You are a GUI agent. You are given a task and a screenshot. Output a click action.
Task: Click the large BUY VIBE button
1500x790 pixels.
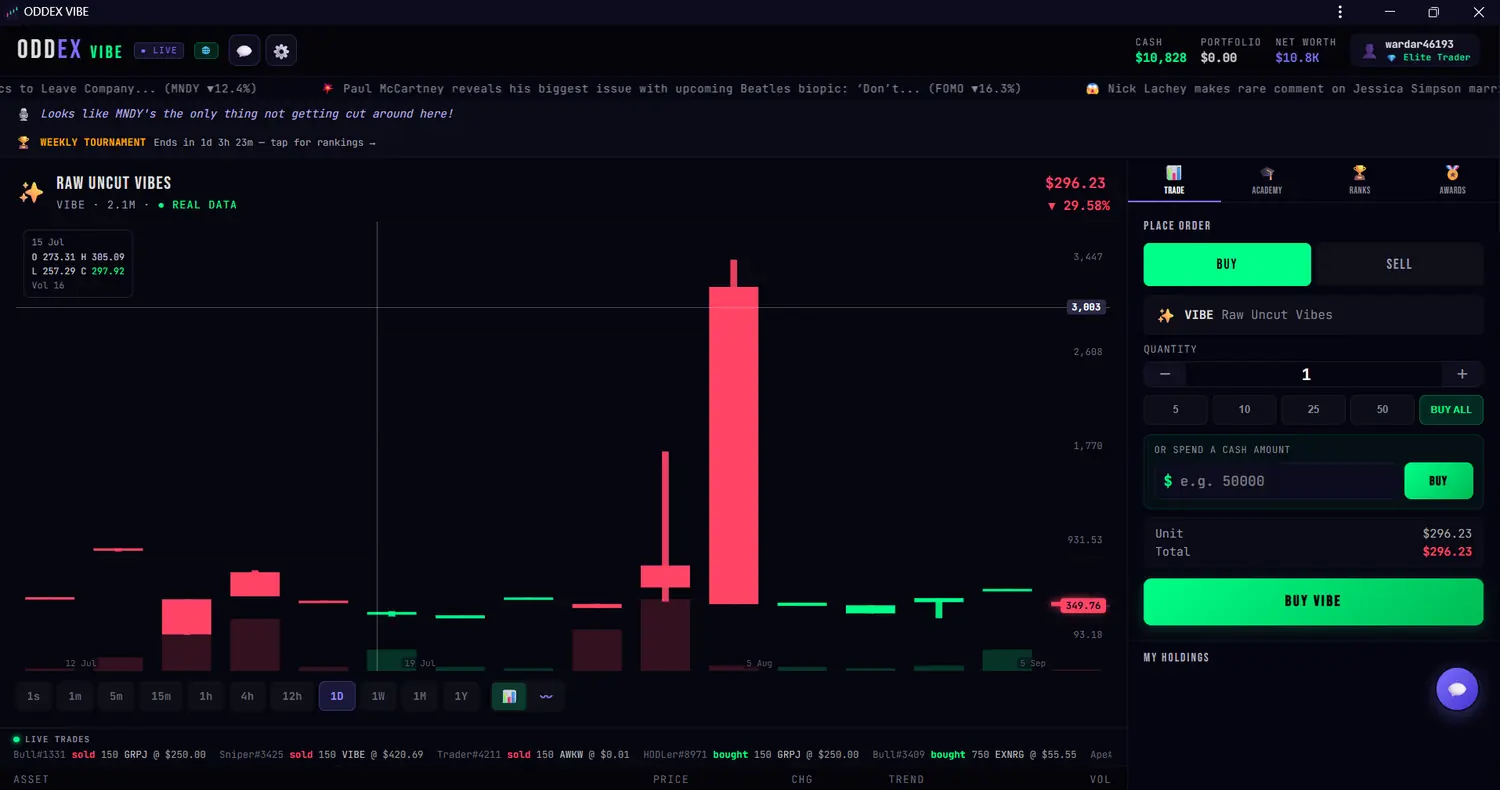(1313, 601)
